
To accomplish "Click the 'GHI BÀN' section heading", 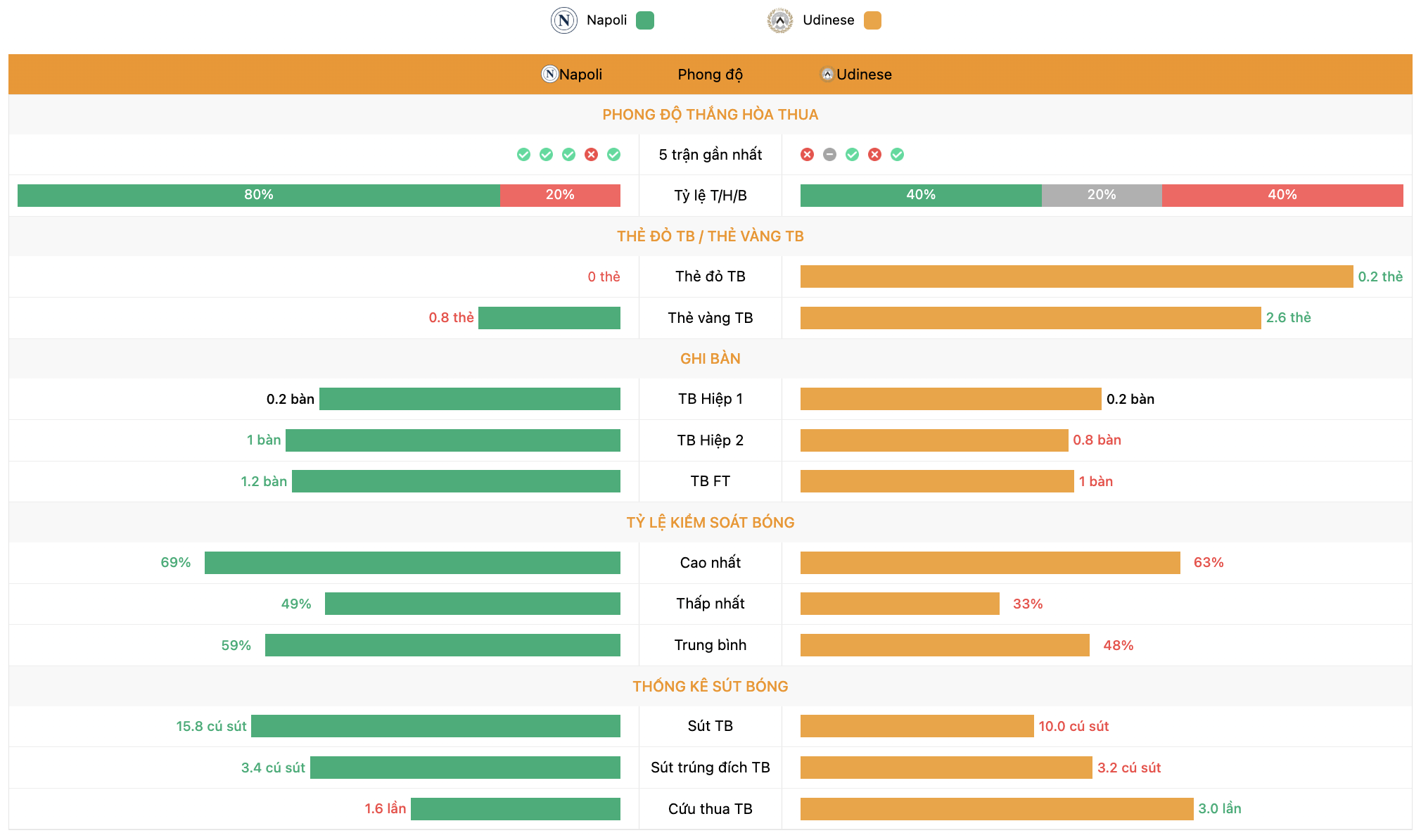I will pos(710,359).
